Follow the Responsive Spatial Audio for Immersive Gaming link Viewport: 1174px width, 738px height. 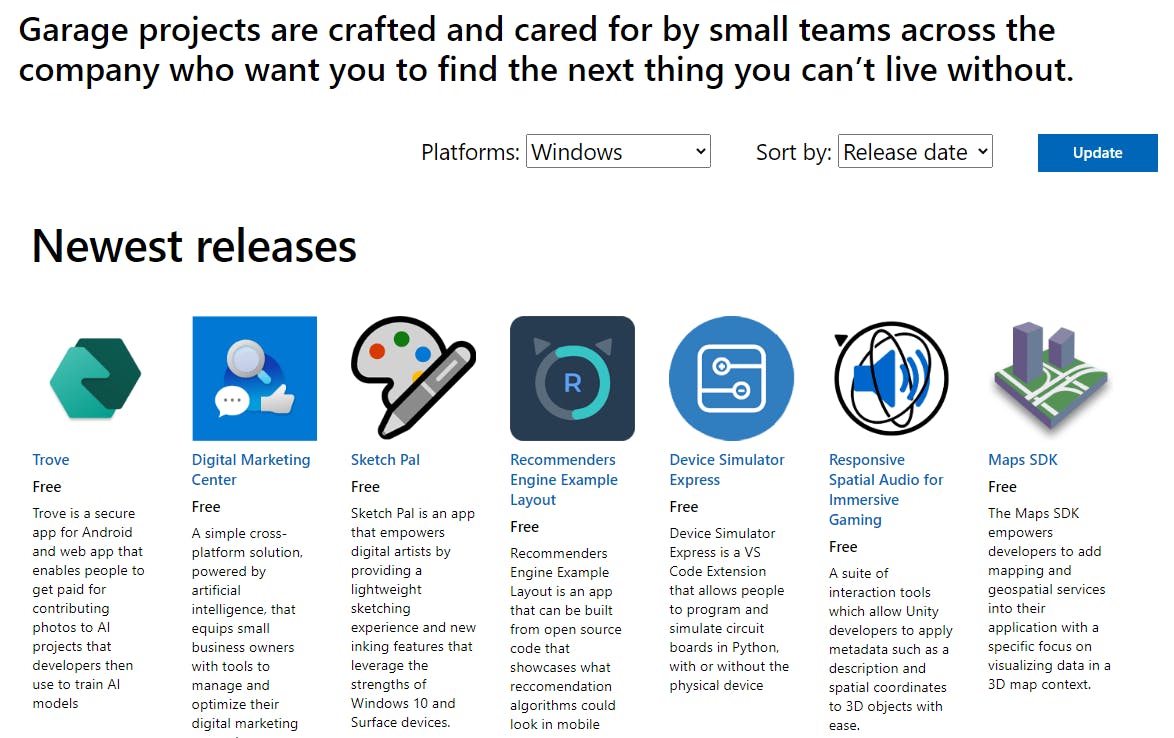tap(886, 490)
